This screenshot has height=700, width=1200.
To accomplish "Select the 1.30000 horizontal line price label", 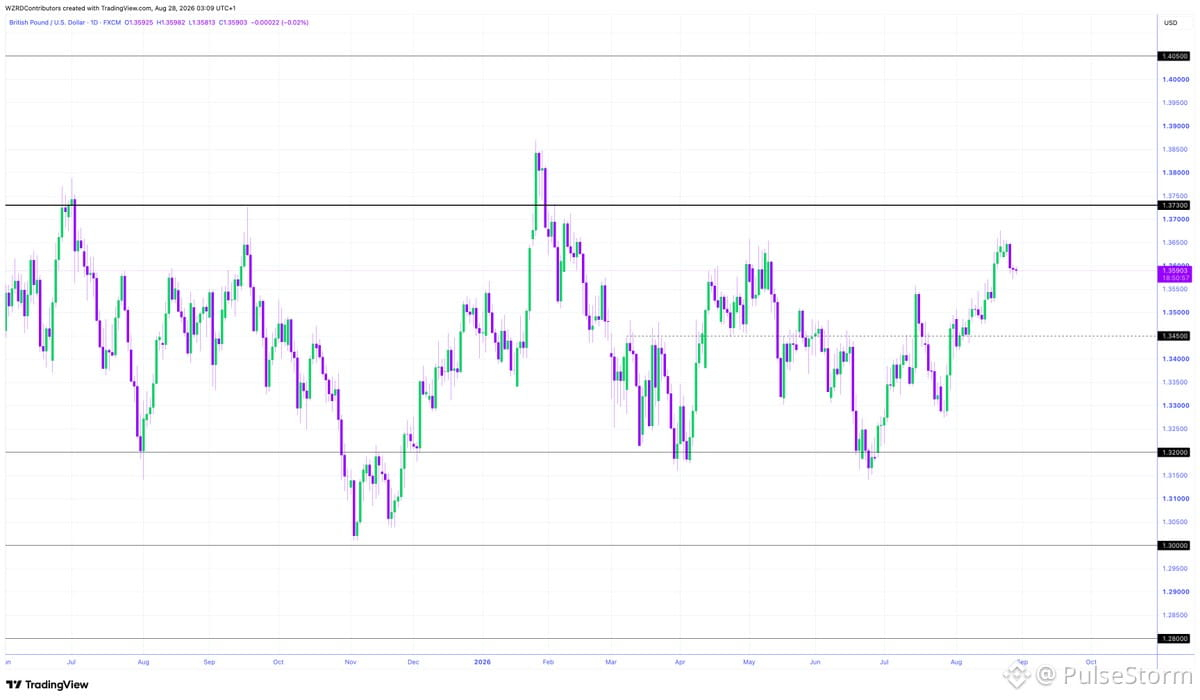I will (x=1174, y=545).
